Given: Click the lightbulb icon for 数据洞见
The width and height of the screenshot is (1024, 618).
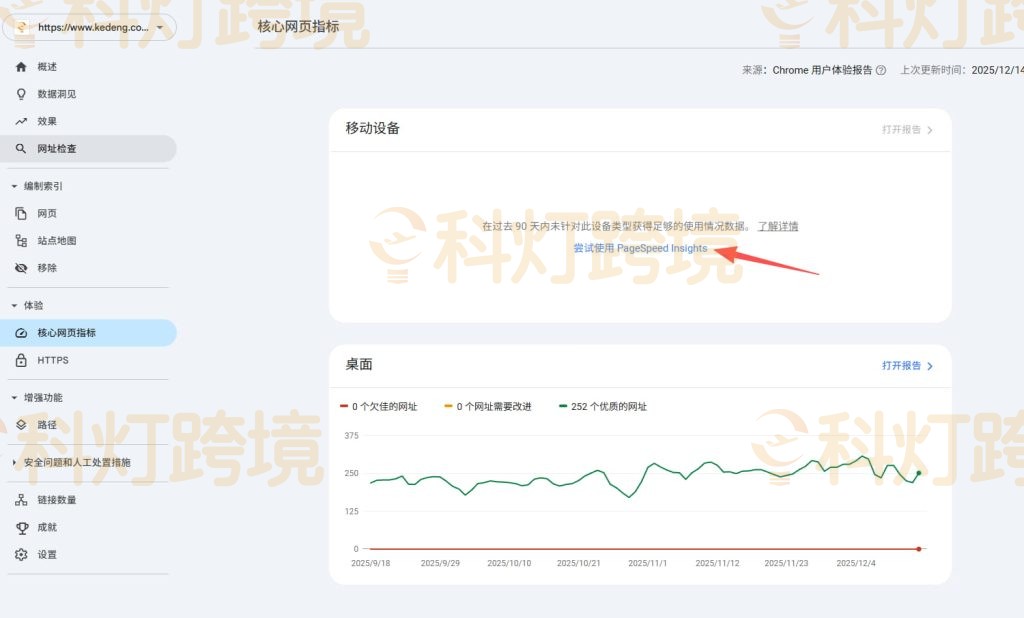Looking at the screenshot, I should 21,94.
